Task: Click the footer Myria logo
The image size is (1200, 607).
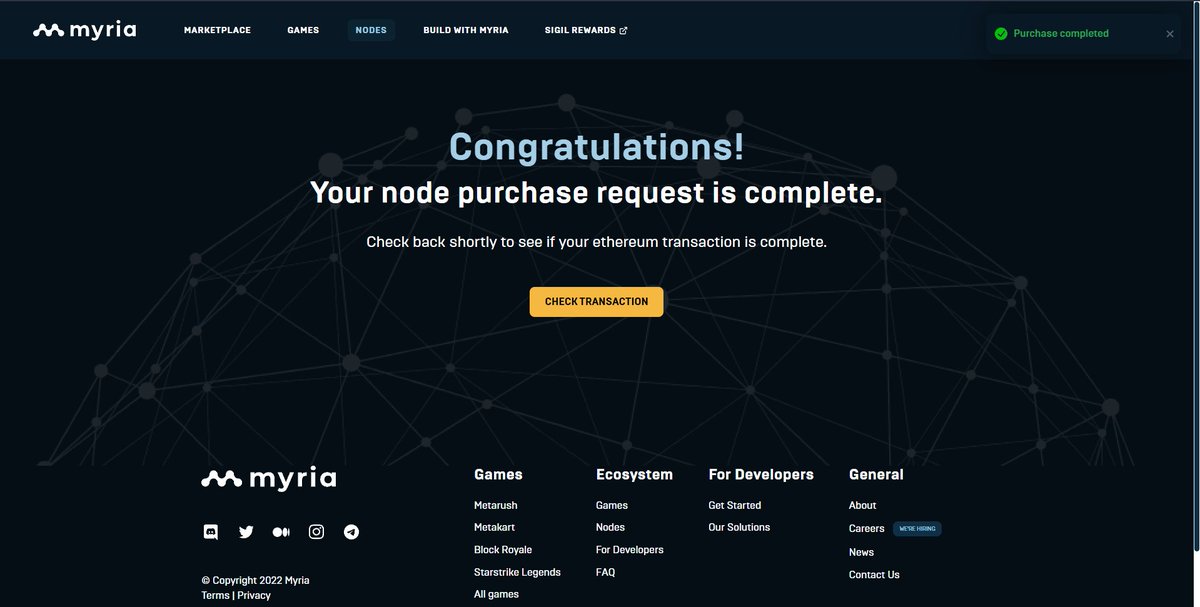Action: (x=268, y=478)
